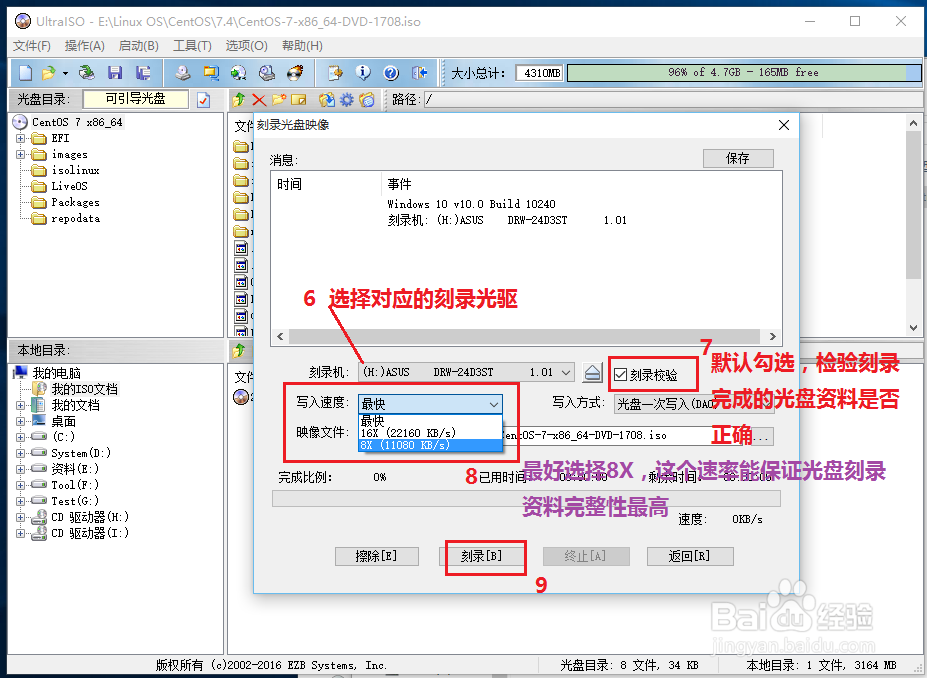Click the Burn CD/DVD image flame icon
This screenshot has height=678, width=927.
click(x=294, y=73)
